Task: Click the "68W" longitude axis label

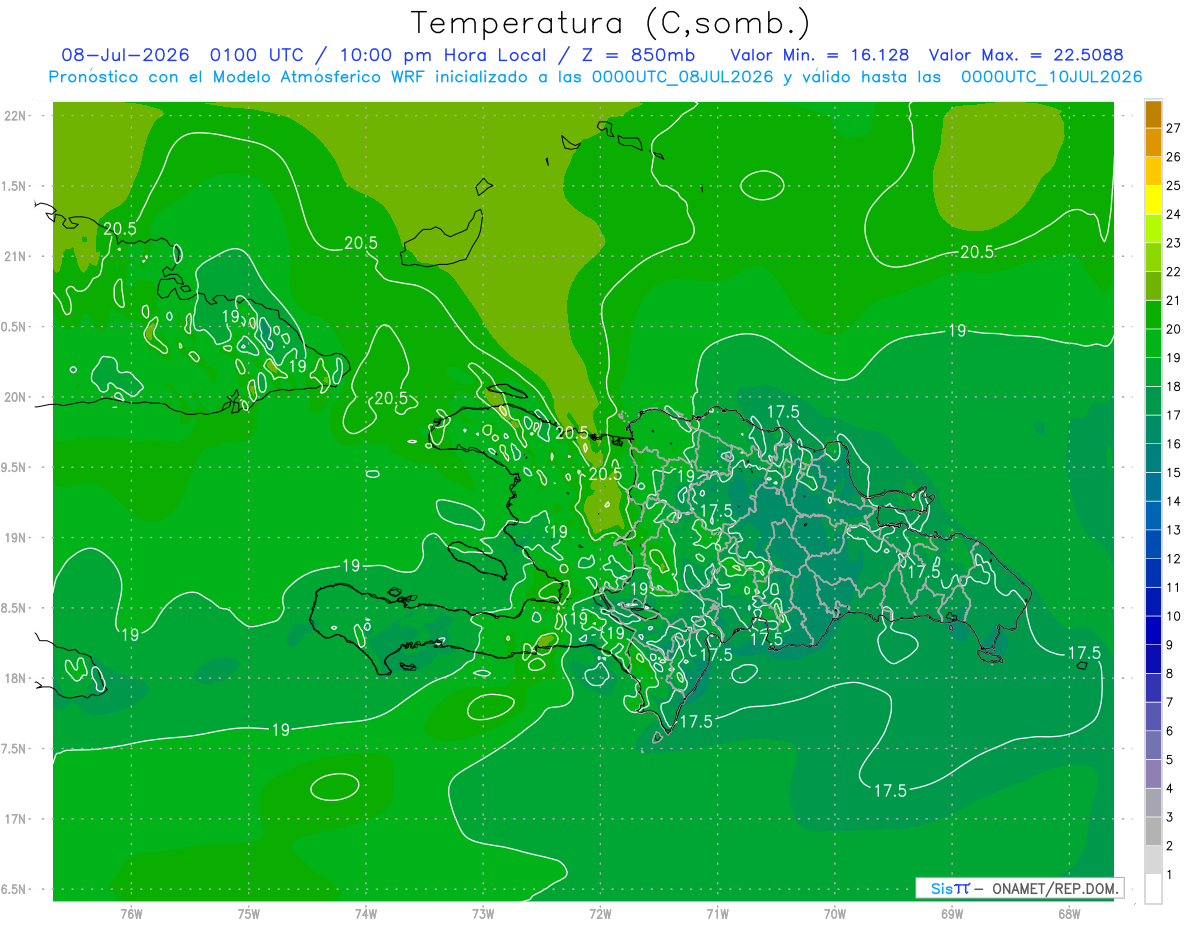Action: pos(1069,914)
